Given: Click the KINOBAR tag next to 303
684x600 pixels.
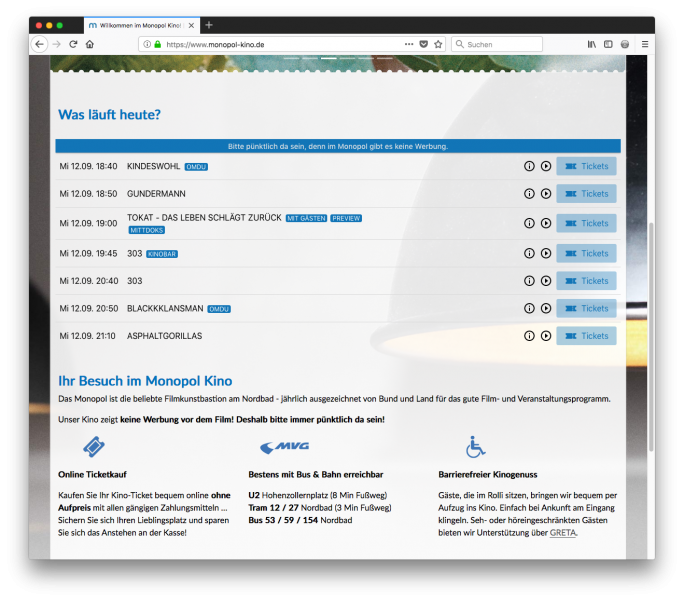Looking at the screenshot, I should [x=162, y=254].
